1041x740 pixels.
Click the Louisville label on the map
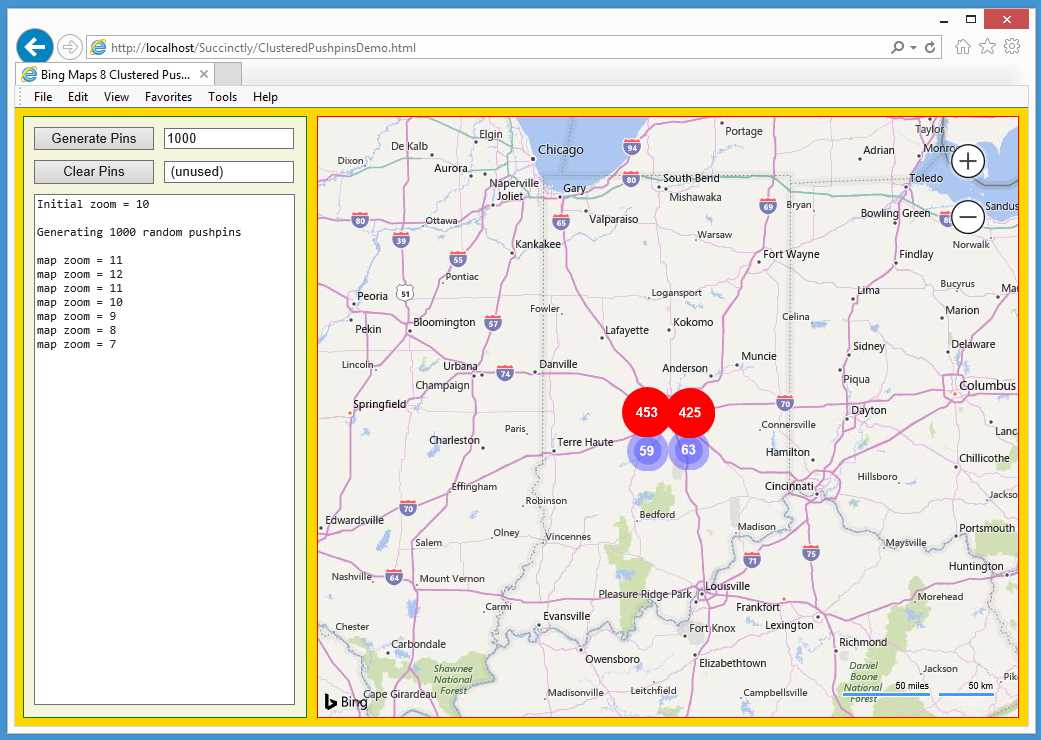(727, 586)
